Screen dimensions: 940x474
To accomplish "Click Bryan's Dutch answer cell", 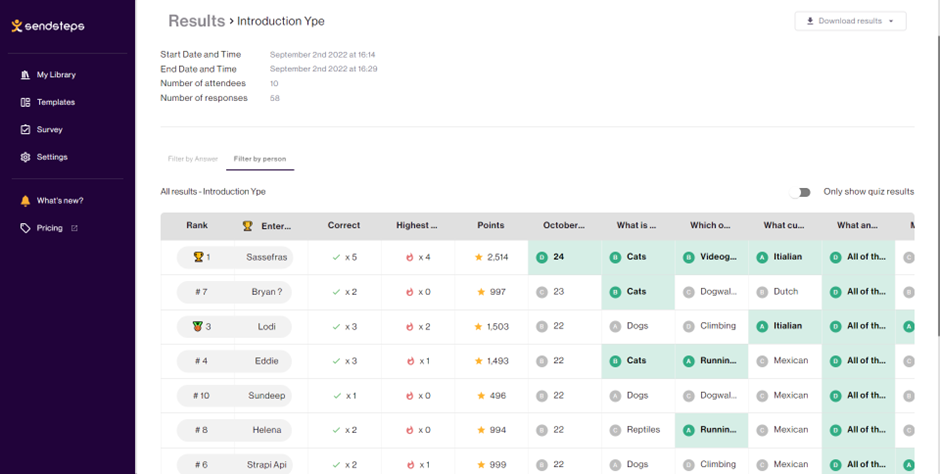I will pyautogui.click(x=785, y=292).
